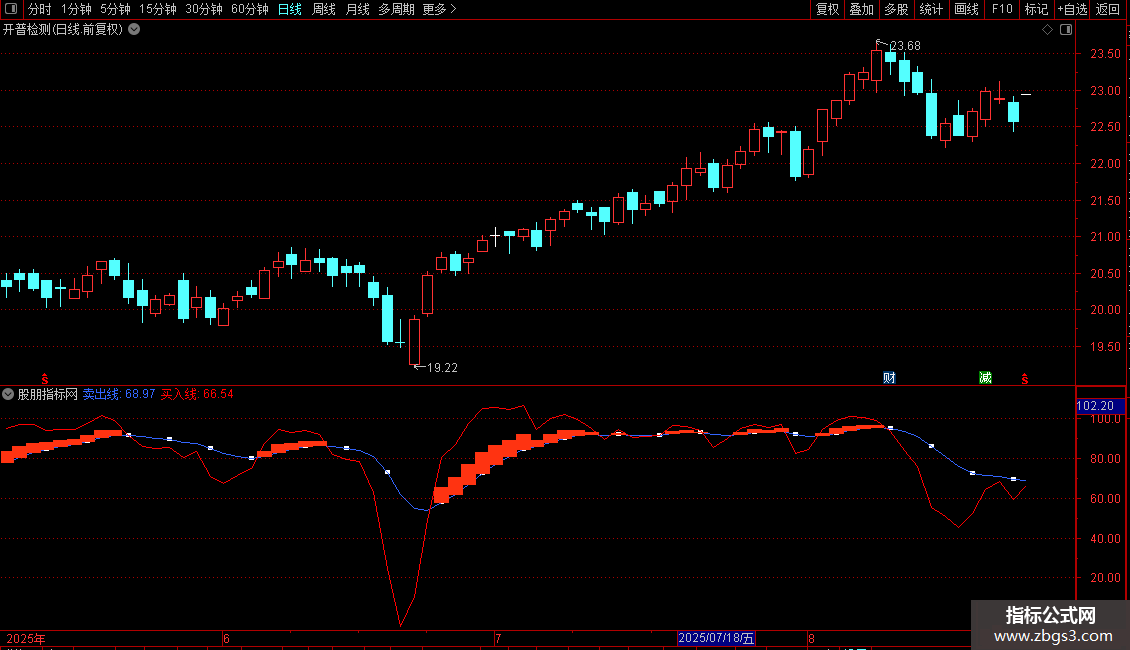Viewport: 1130px width, 650px height.
Task: Click the 19.50 price axis label
Action: pyautogui.click(x=1105, y=347)
